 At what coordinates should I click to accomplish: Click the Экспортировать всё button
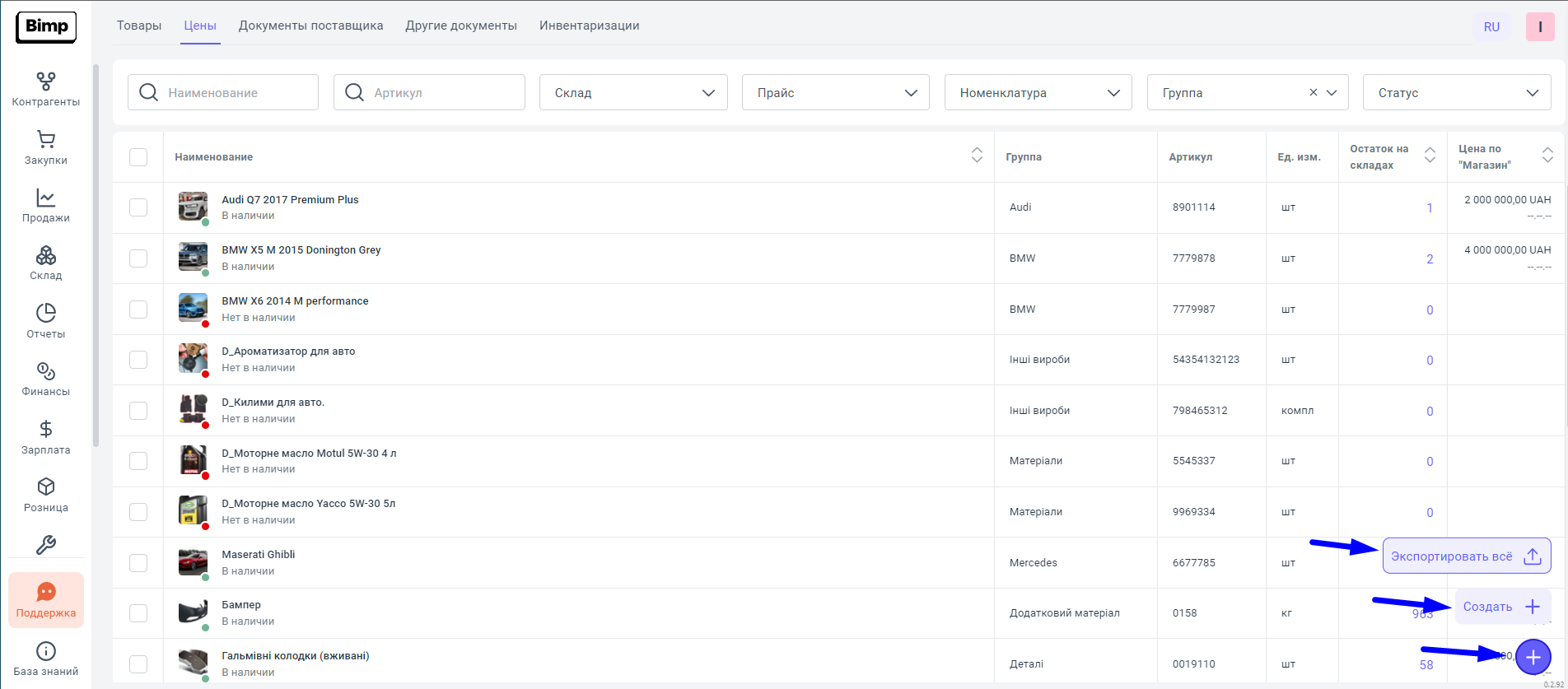1466,556
